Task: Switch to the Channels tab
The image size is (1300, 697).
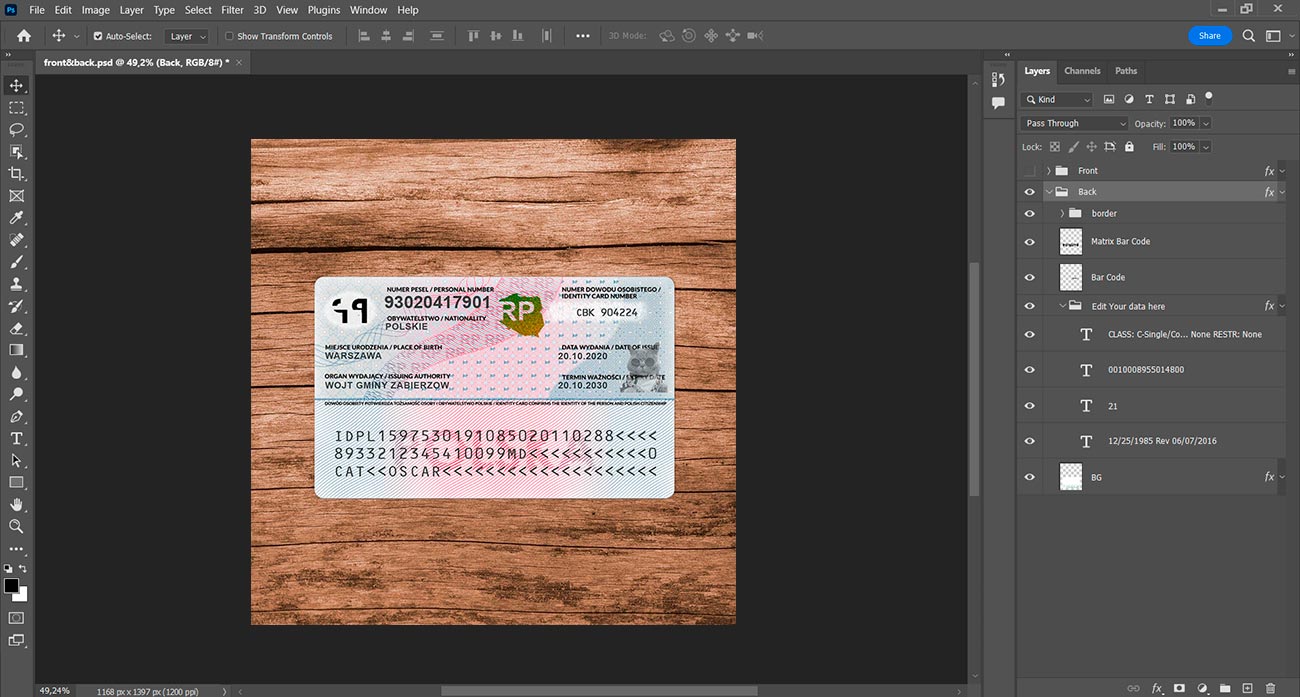Action: click(1082, 71)
